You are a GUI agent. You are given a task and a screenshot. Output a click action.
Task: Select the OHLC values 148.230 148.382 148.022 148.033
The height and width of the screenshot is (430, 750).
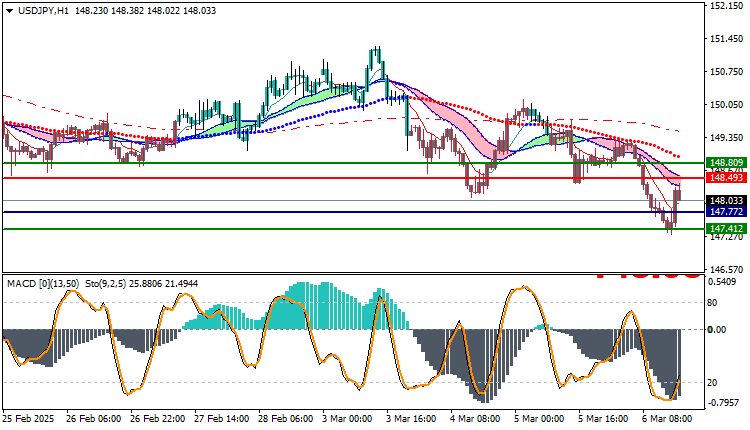tap(145, 11)
